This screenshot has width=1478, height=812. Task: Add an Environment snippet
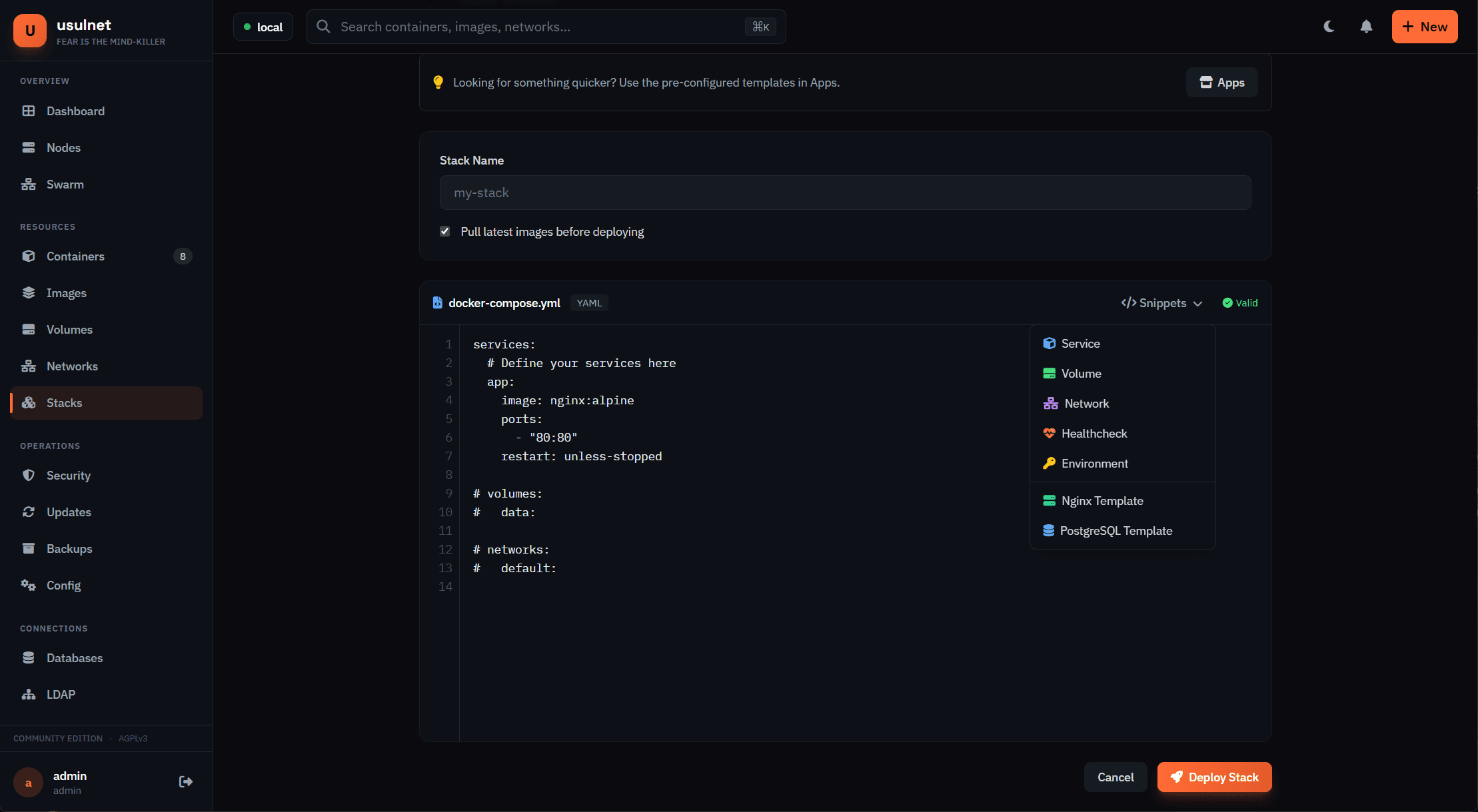[x=1094, y=463]
